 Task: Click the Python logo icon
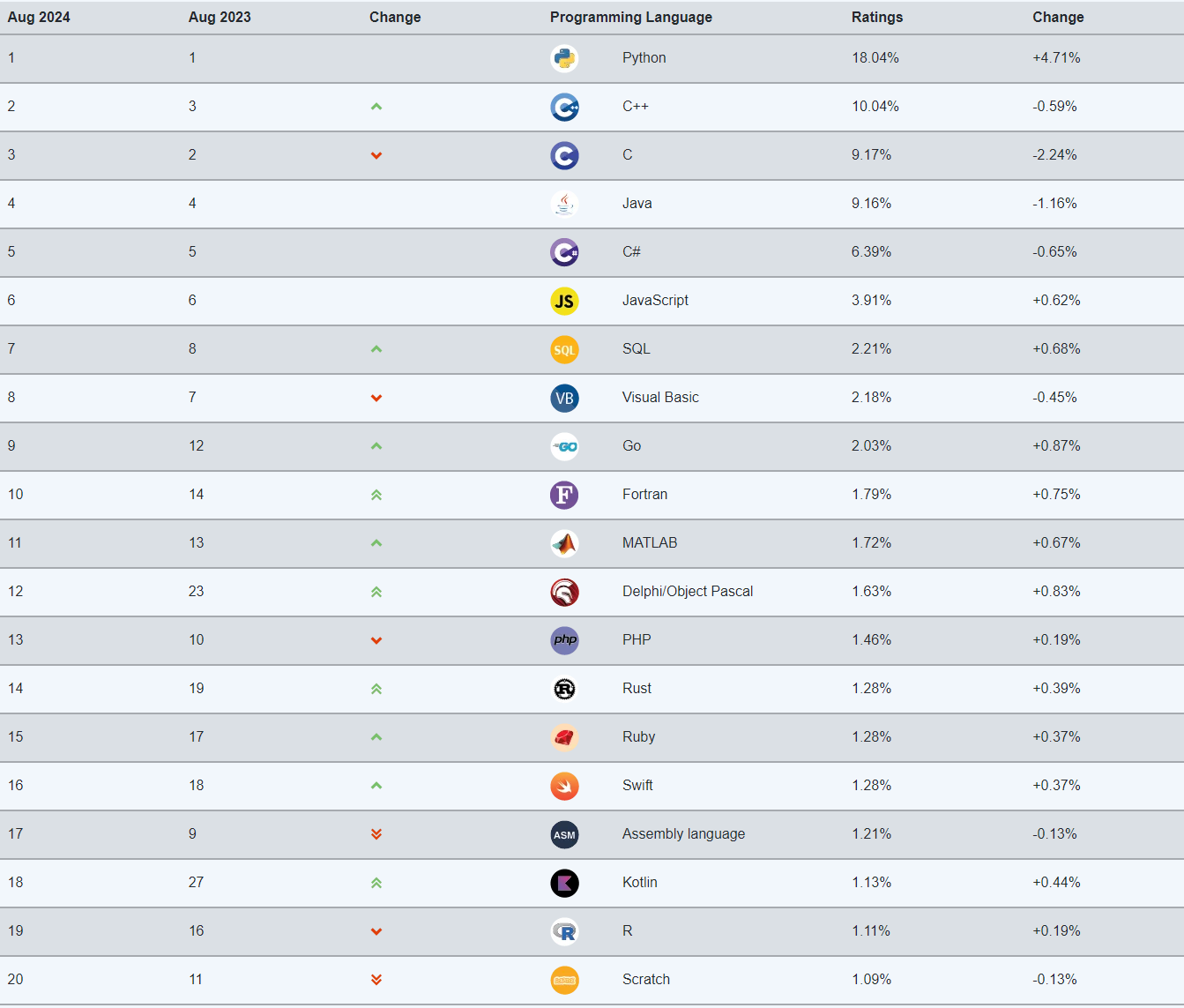pyautogui.click(x=564, y=58)
